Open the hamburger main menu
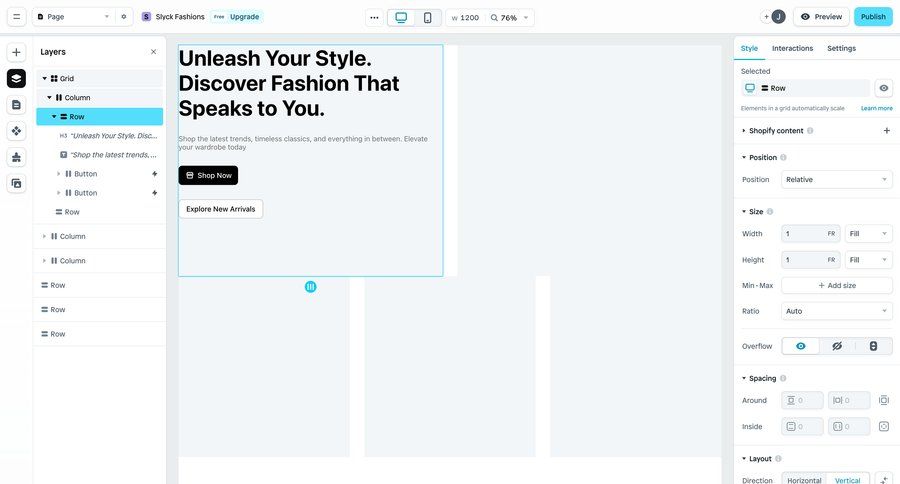Image resolution: width=900 pixels, height=484 pixels. tap(16, 17)
